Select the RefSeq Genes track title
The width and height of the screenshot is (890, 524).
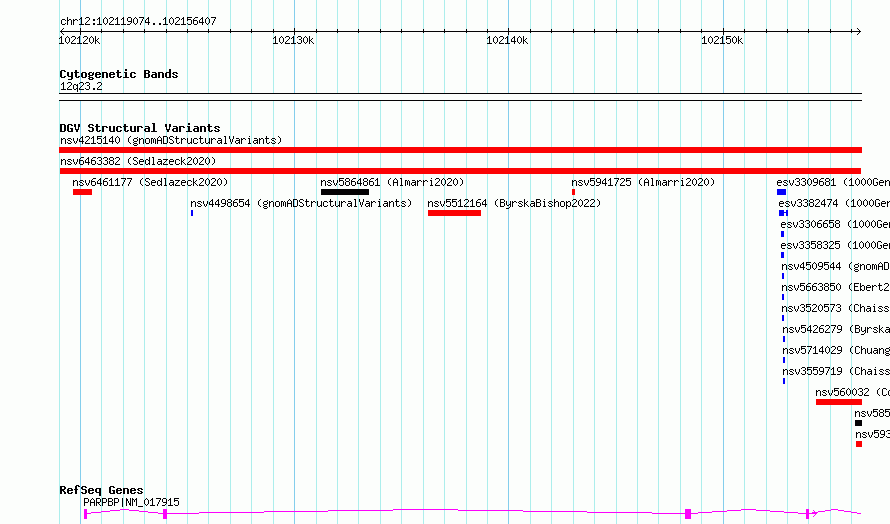pos(102,490)
